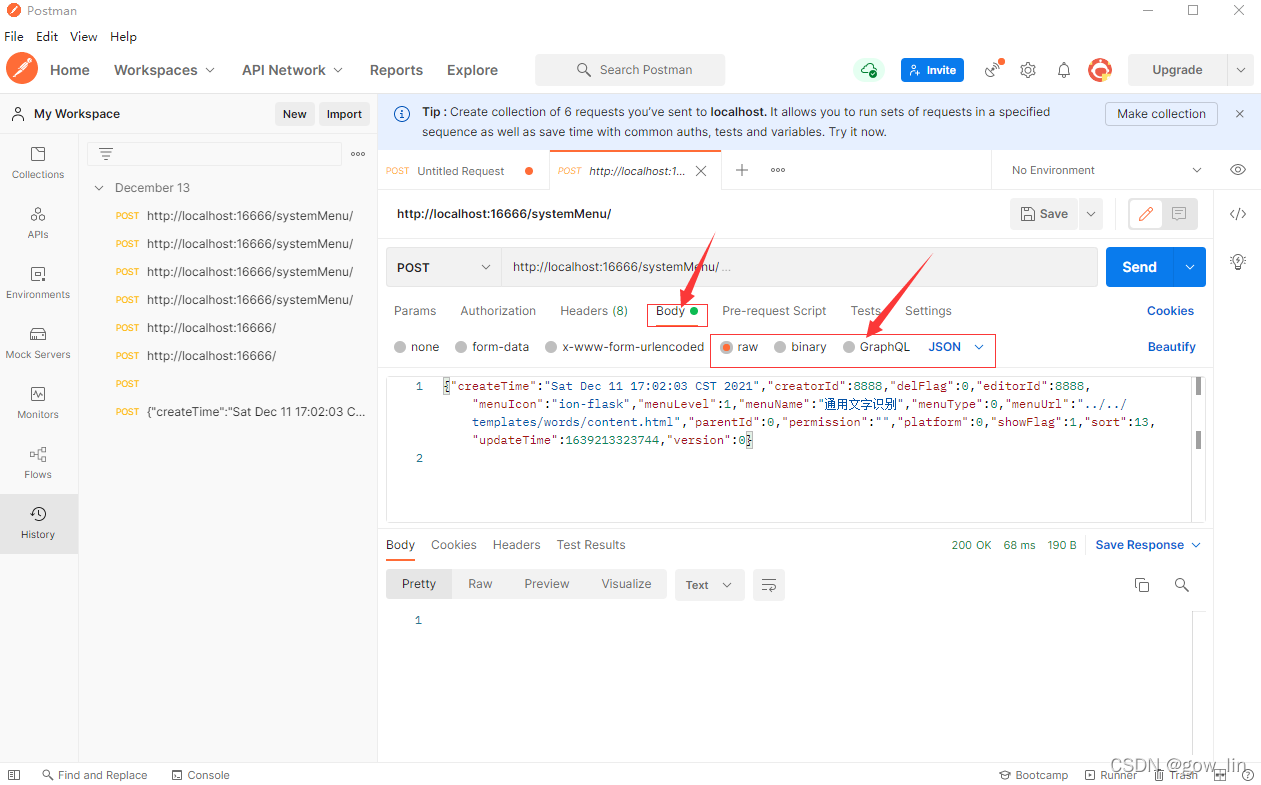Screen dimensions: 1261x785
Task: Click the Invite button
Action: click(932, 70)
